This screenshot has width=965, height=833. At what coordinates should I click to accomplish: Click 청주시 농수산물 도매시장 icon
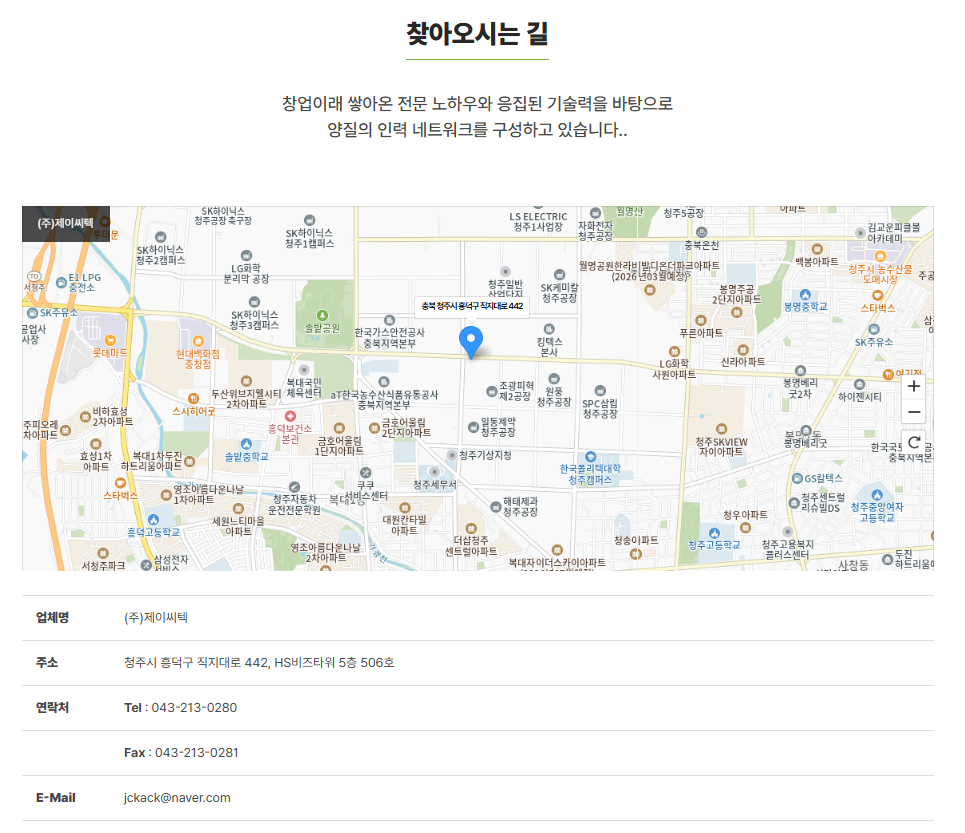pos(880,257)
